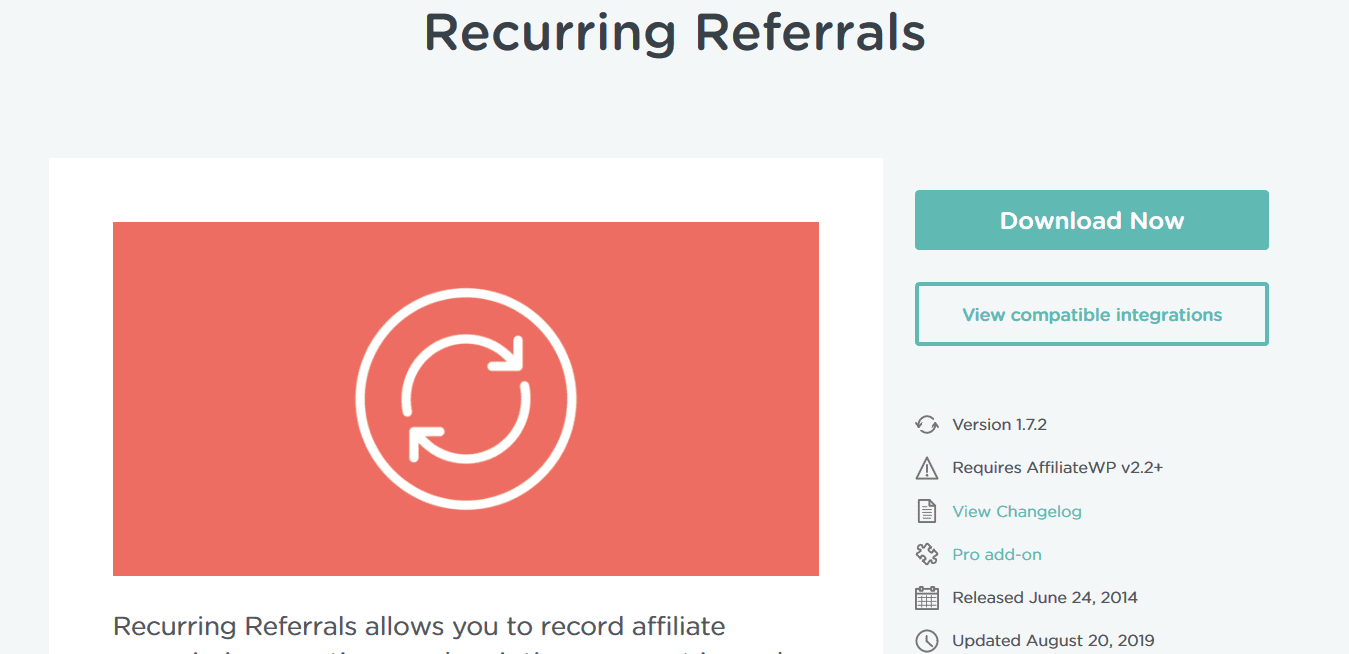
Task: Click the warning triangle icon beside Requires AffiliateWP
Action: [x=927, y=468]
